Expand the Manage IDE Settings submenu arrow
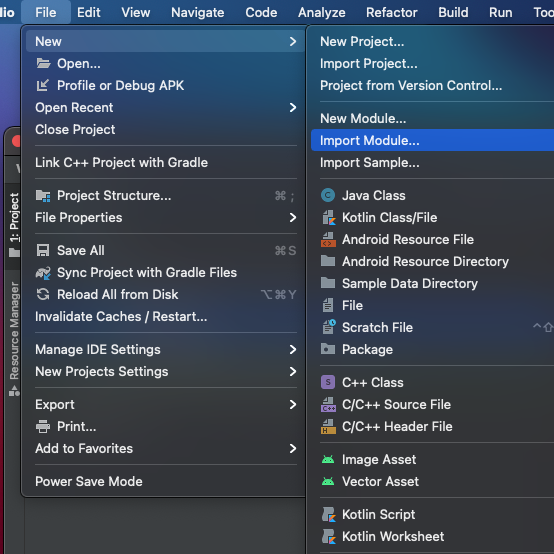The width and height of the screenshot is (554, 554). 293,349
